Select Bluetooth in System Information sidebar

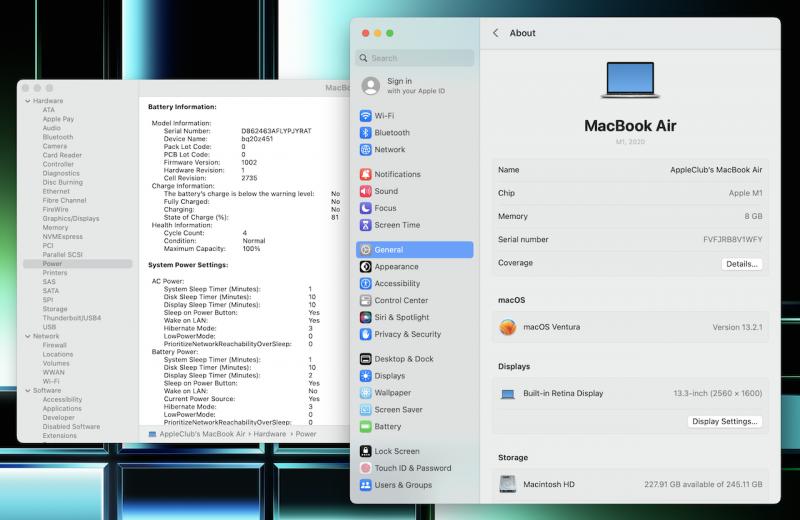coord(58,137)
